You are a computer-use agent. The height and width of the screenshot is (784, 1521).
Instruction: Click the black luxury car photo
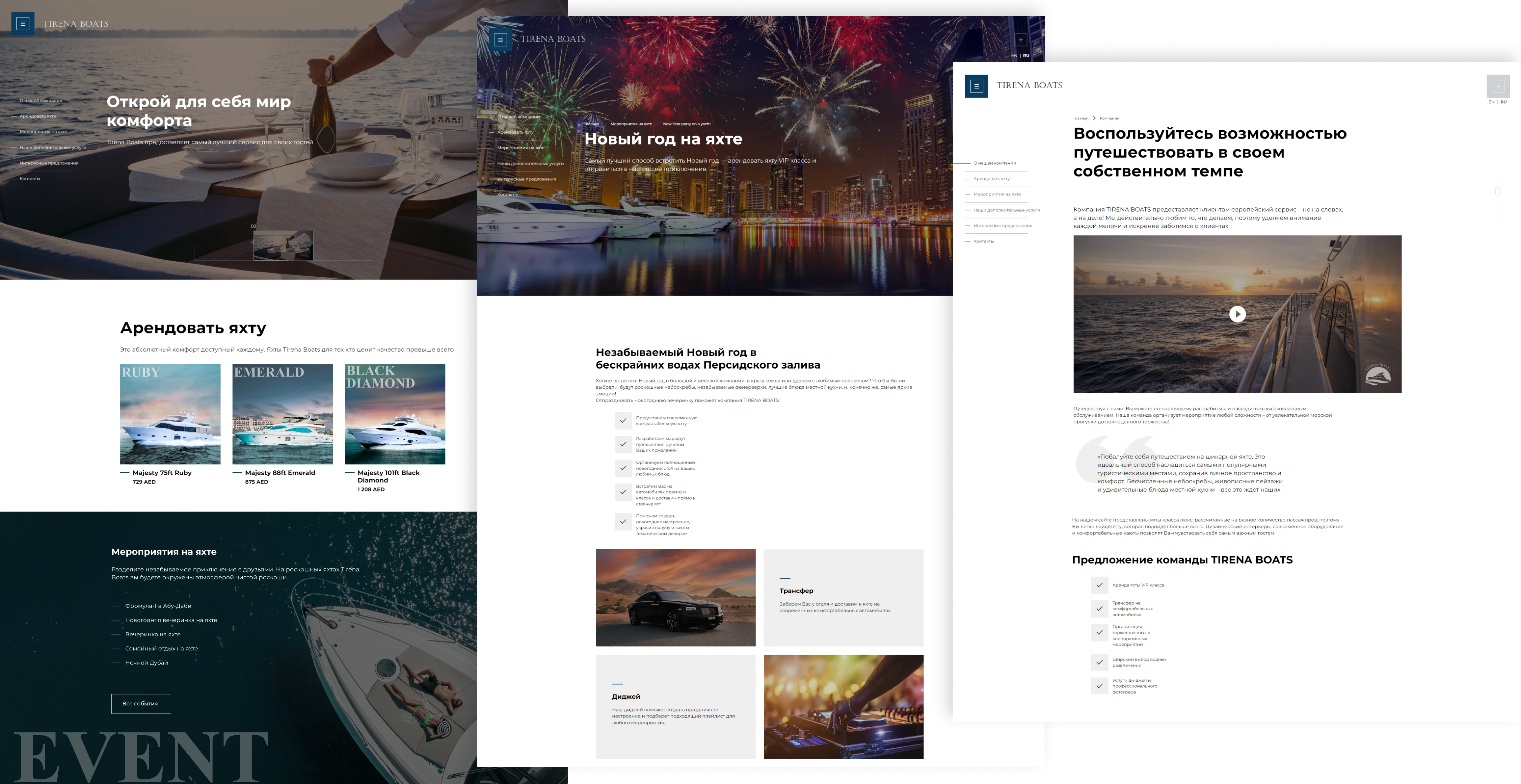click(676, 597)
